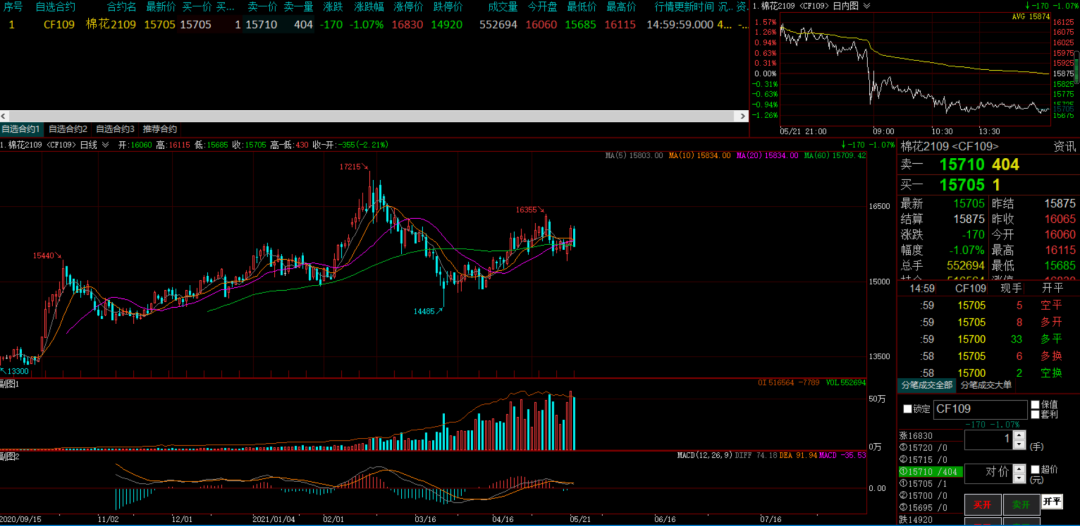Sort by 成交量 column header
This screenshot has width=1080, height=526.
[502, 7]
